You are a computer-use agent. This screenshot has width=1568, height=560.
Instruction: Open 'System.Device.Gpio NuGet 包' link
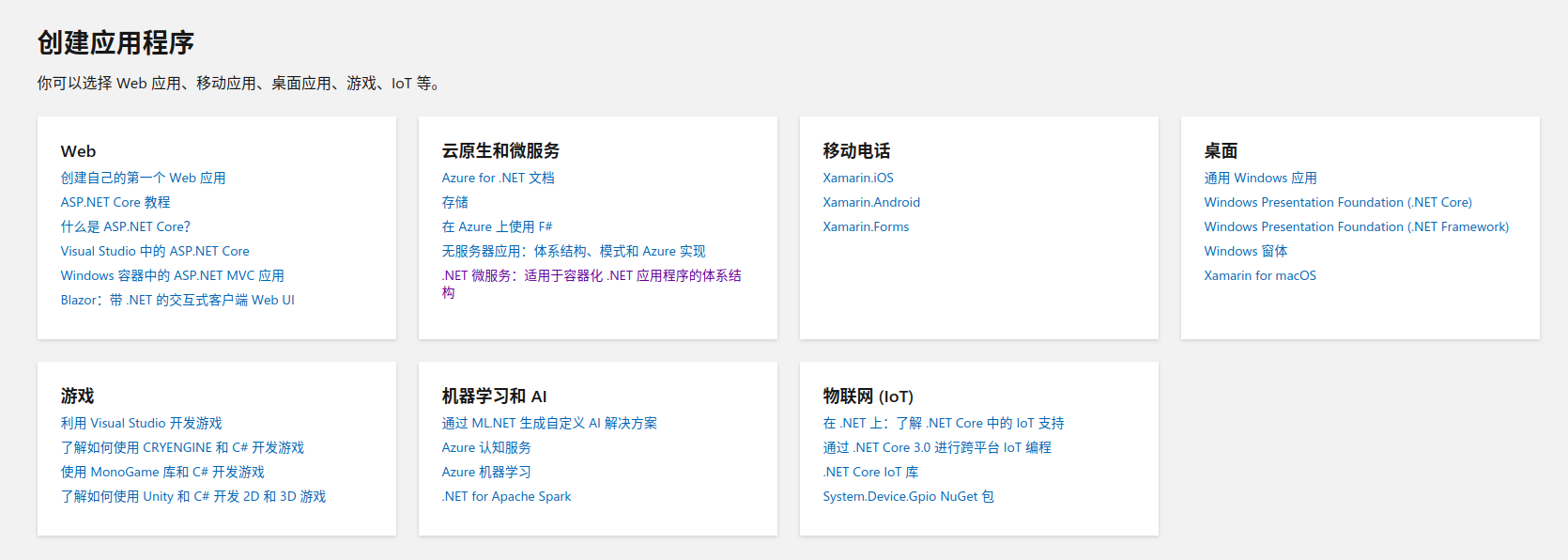pos(908,496)
